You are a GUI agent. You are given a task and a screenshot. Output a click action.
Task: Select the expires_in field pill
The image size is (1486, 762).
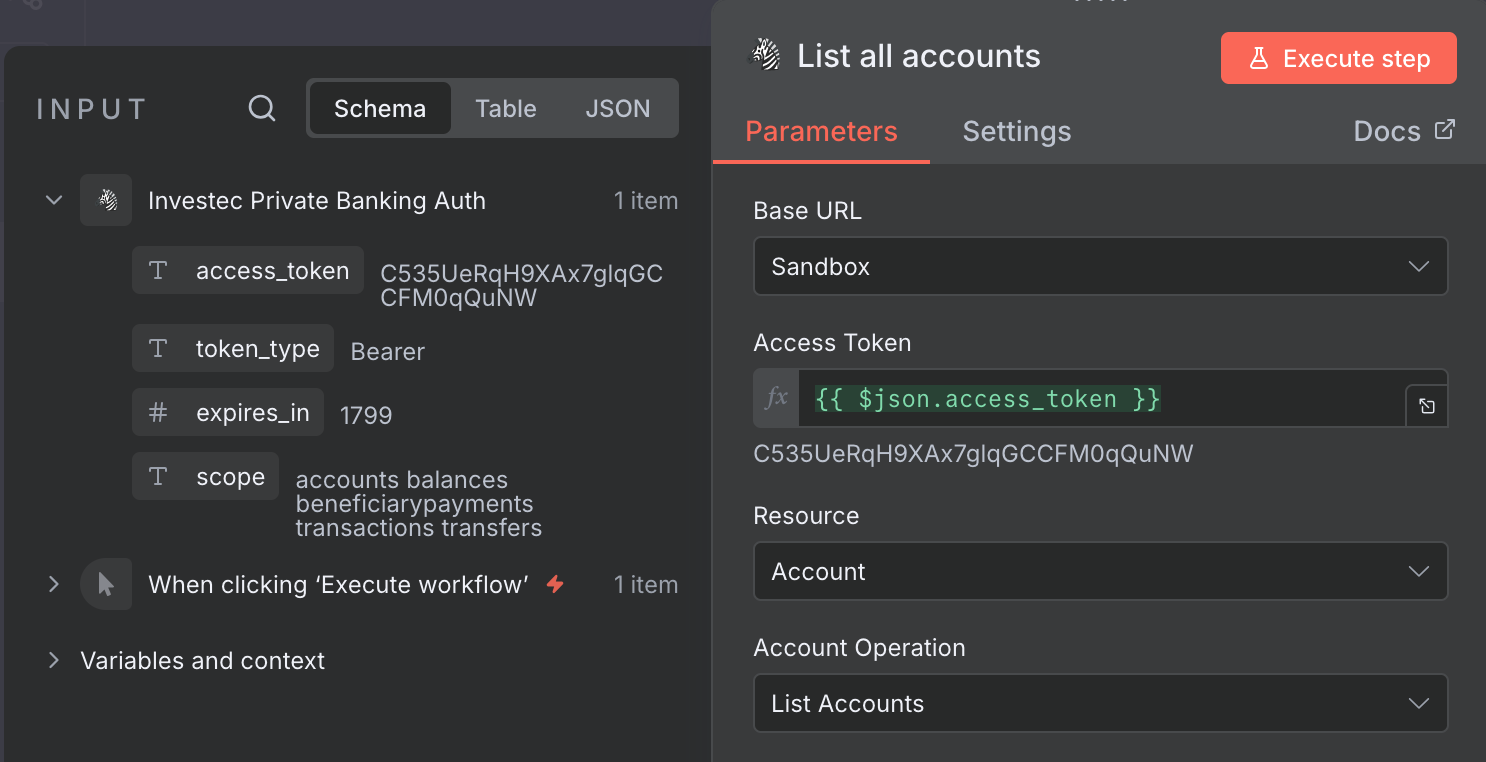coord(228,413)
